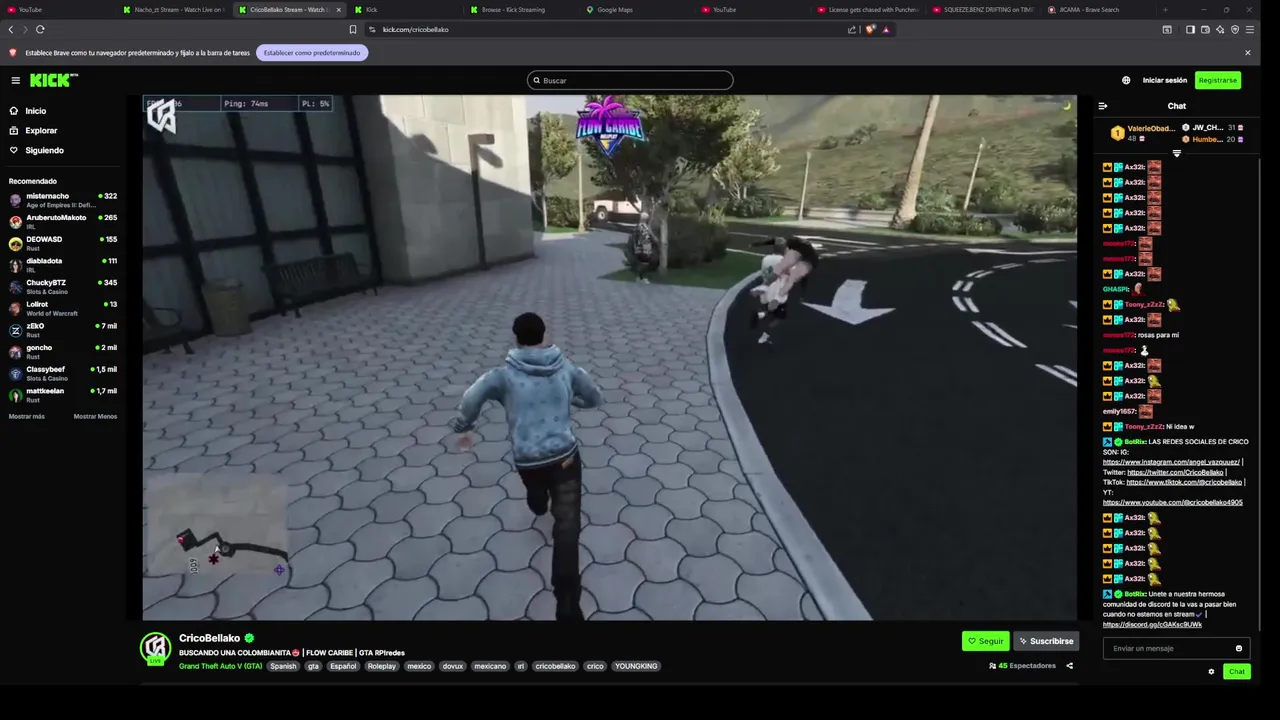Set Brave as default via Establecer como predeterminado
The image size is (1280, 720).
(x=312, y=52)
